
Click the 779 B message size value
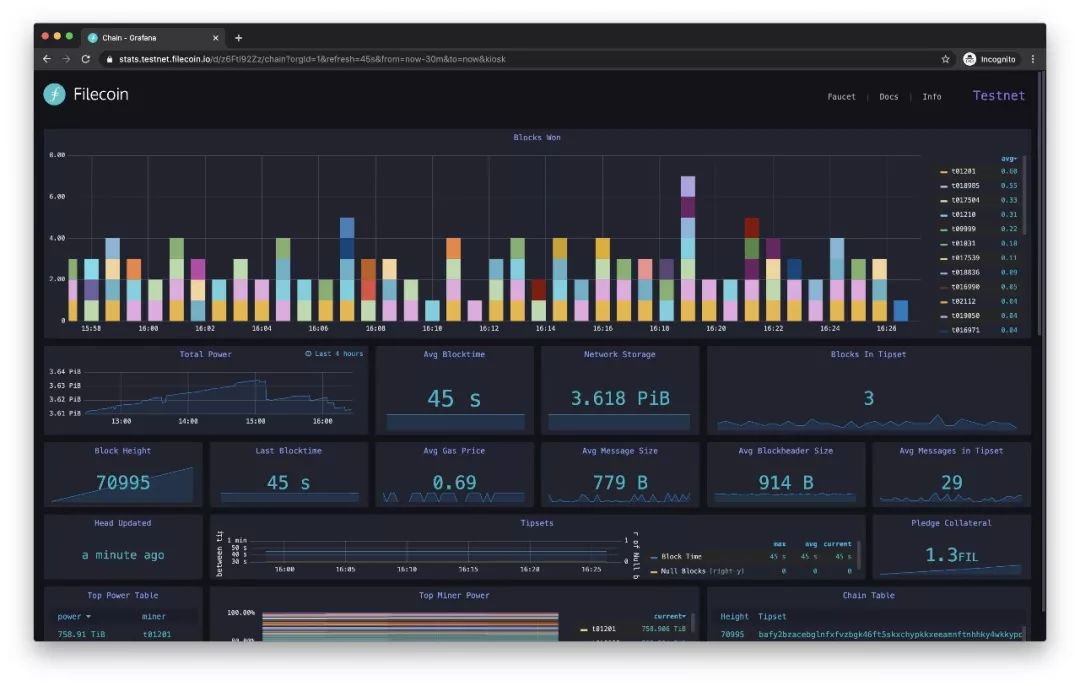pyautogui.click(x=619, y=482)
